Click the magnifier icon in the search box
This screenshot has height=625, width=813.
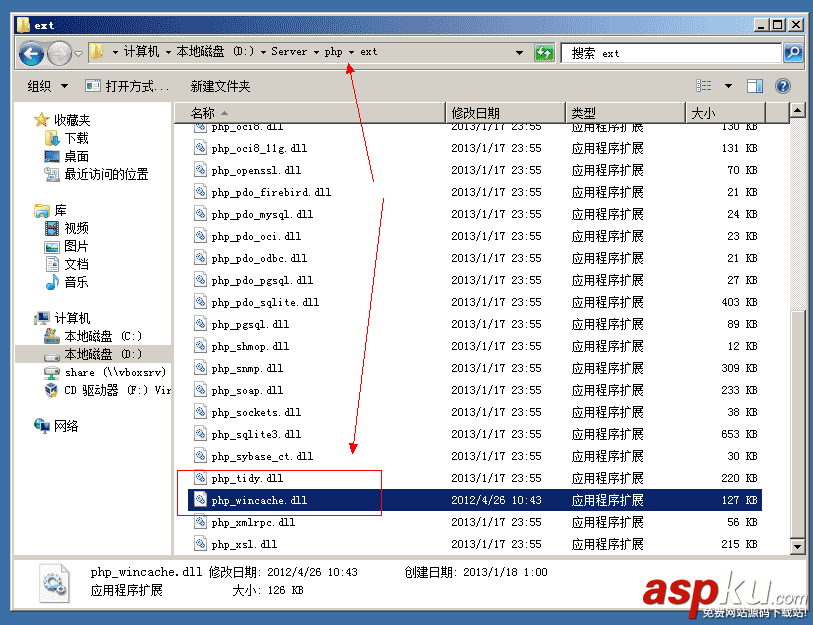[792, 53]
